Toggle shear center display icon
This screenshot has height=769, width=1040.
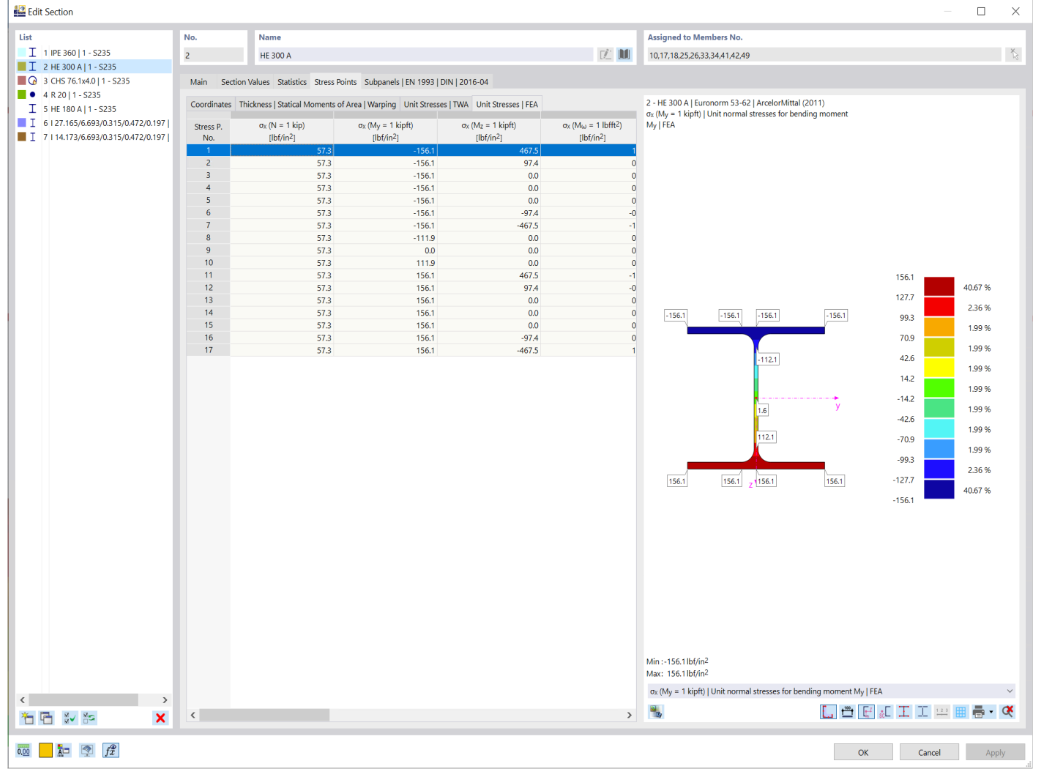pos(885,712)
